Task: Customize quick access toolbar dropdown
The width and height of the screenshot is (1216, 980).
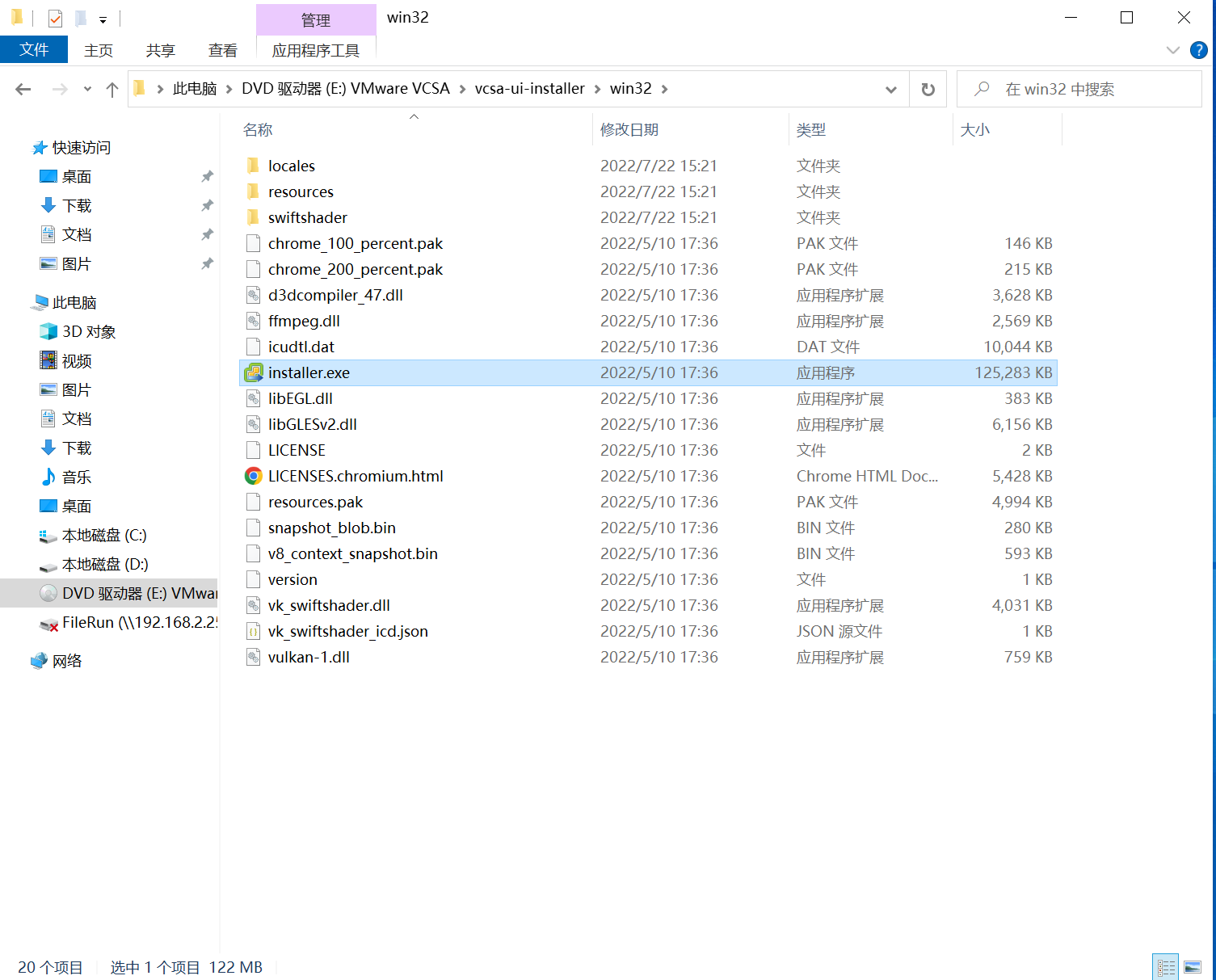Action: pos(103,19)
